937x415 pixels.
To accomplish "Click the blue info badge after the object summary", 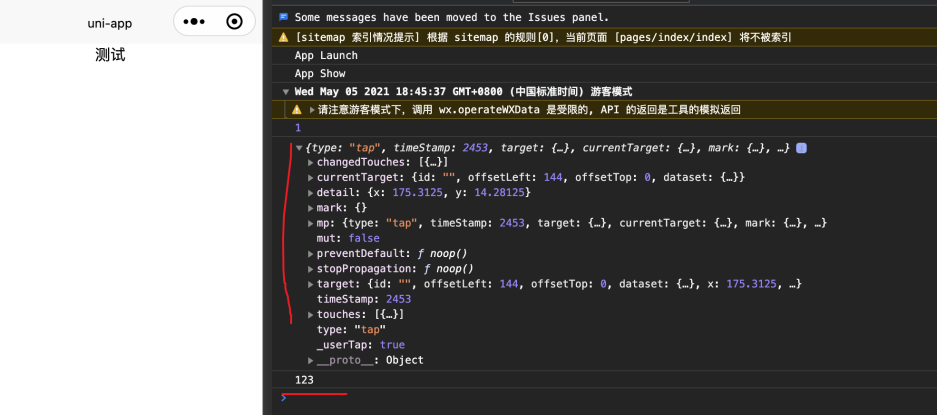I will pyautogui.click(x=801, y=148).
